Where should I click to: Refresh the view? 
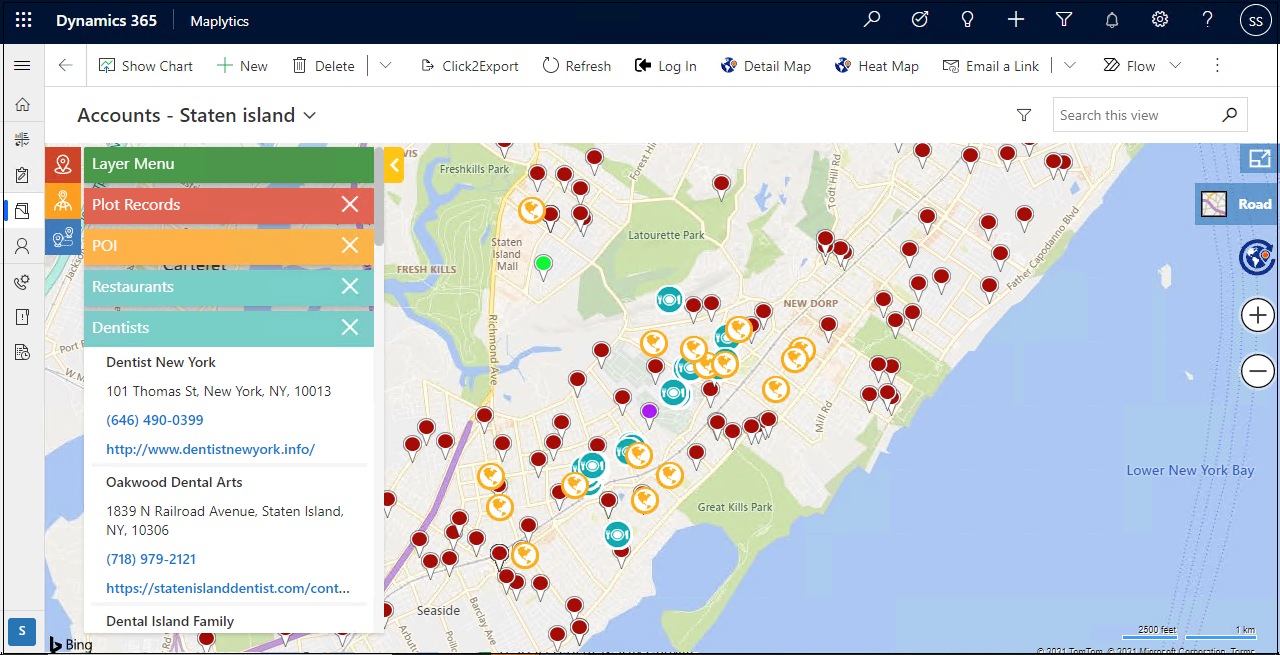577,66
